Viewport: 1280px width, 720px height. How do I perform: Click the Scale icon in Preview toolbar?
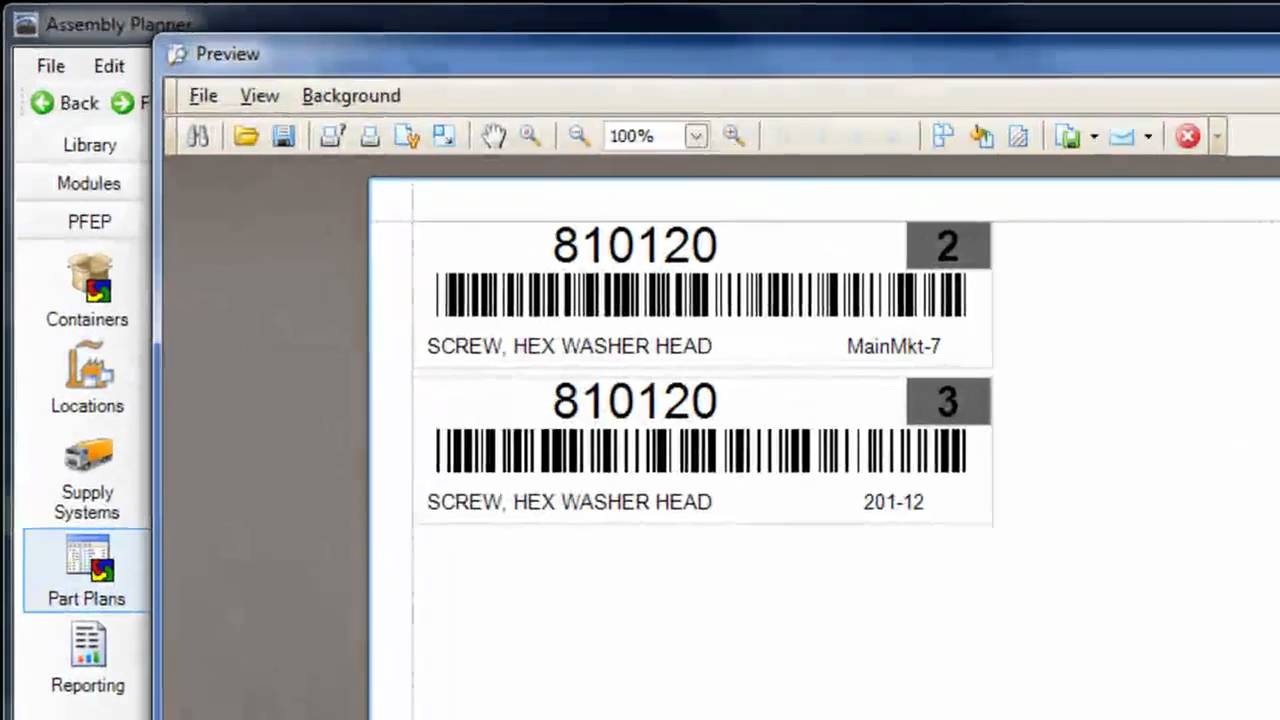pos(444,136)
